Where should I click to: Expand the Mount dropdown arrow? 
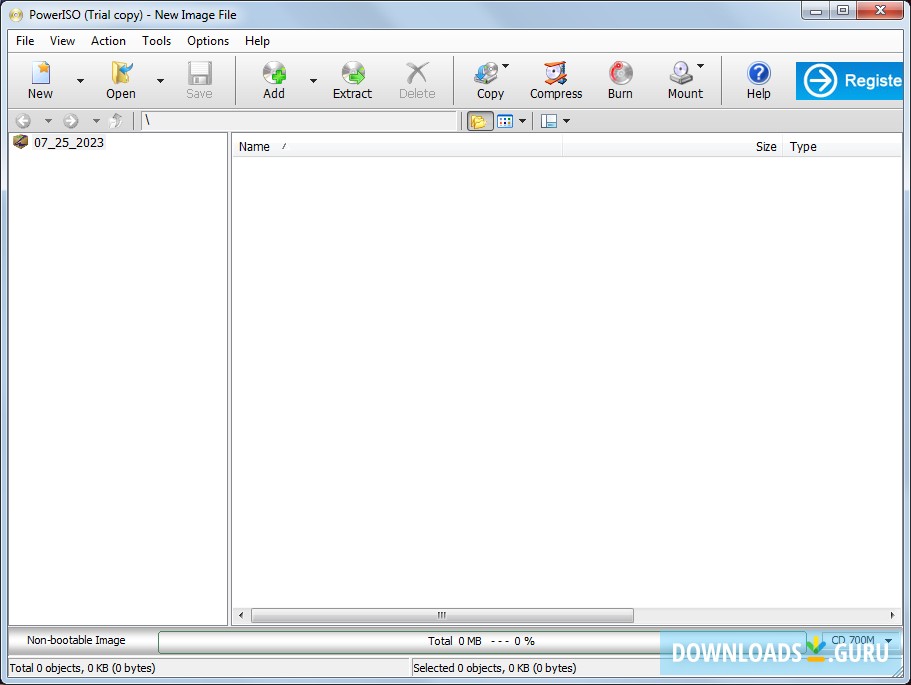tap(701, 66)
